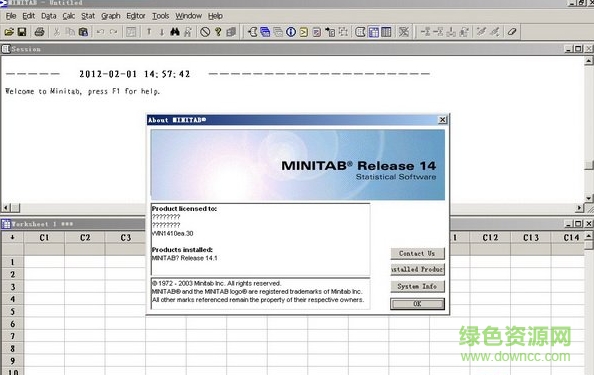This screenshot has width=594, height=375.
Task: Open the Help menu
Action: [215, 16]
